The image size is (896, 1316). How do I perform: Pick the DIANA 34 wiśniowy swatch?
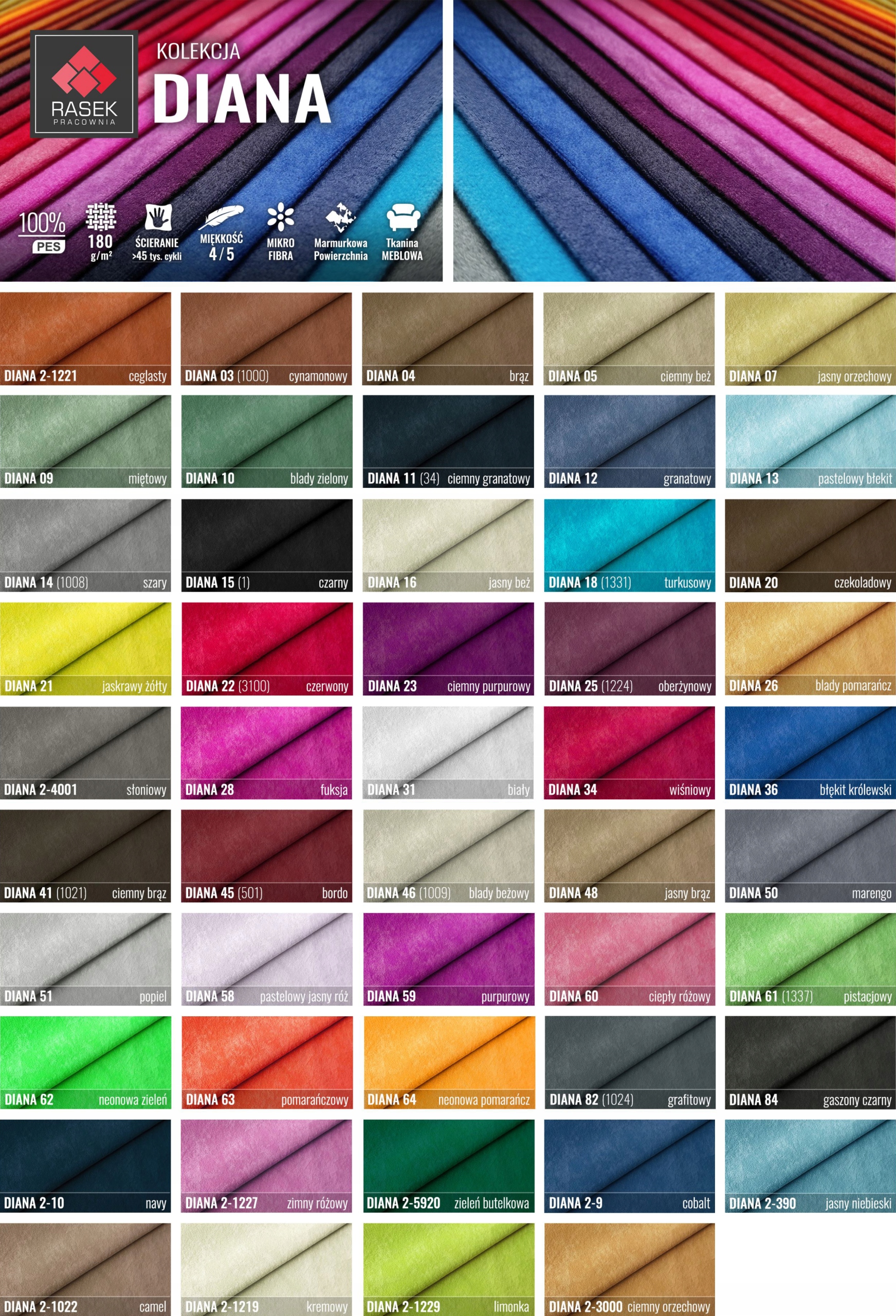click(x=629, y=753)
